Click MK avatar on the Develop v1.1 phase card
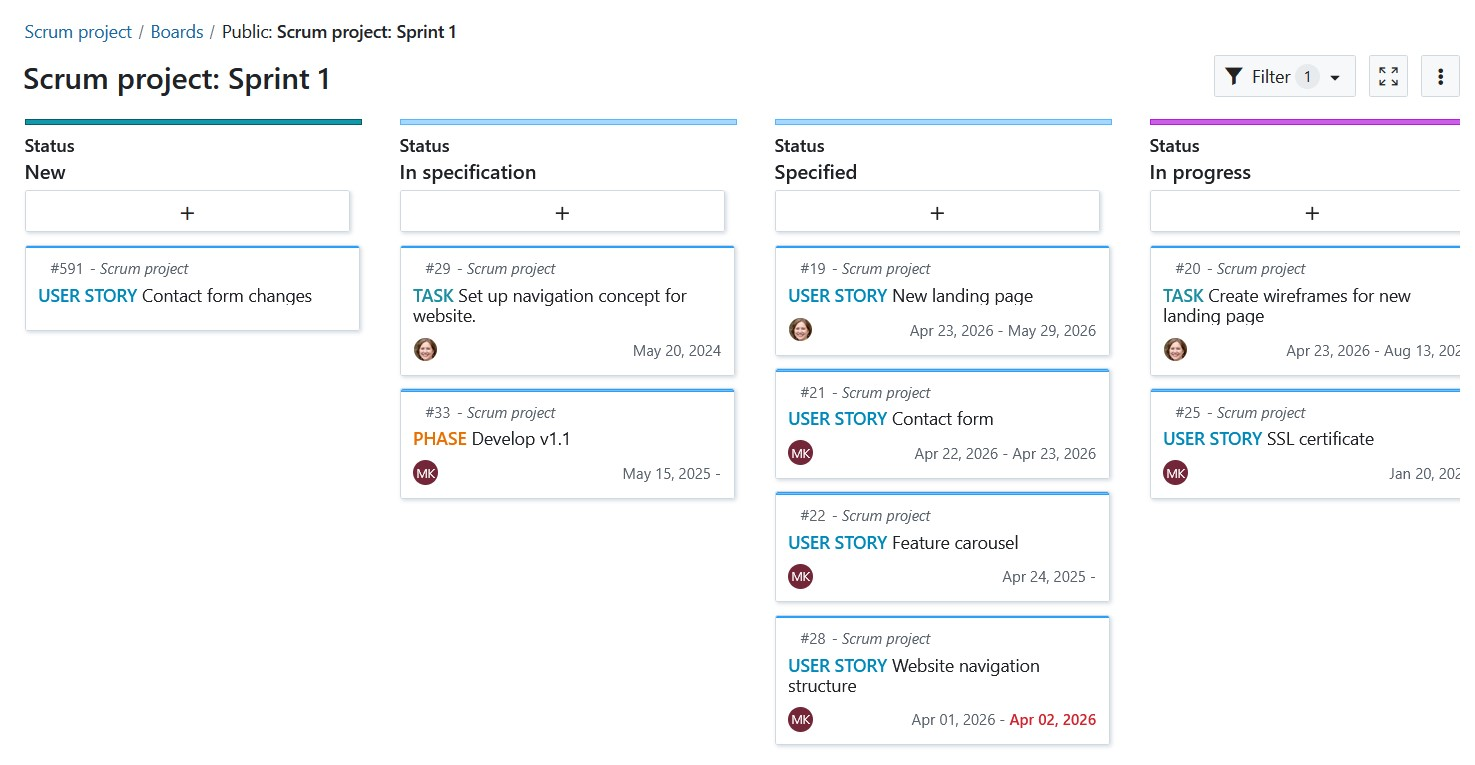The width and height of the screenshot is (1475, 765). point(425,472)
